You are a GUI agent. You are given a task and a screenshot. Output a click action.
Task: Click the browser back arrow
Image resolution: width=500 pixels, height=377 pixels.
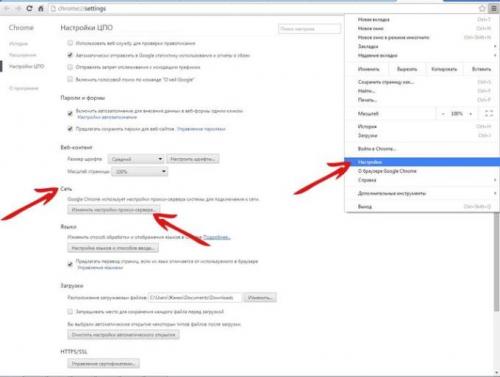click(7, 8)
